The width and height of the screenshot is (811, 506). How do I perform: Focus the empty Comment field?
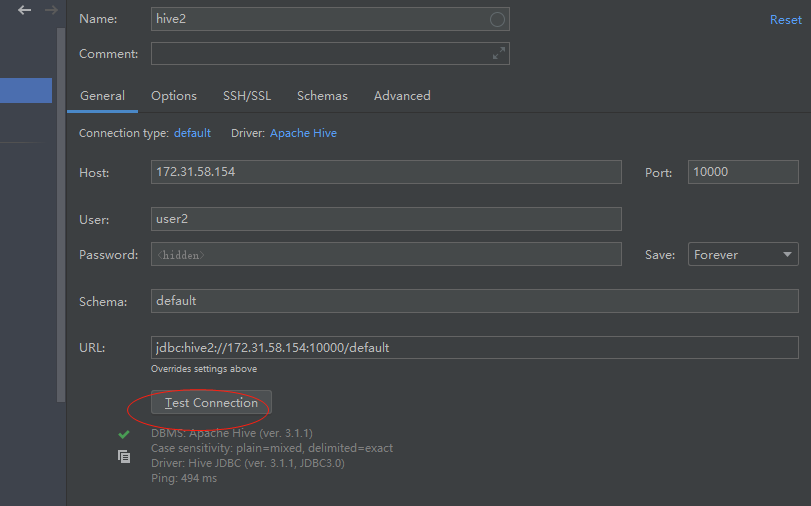[x=330, y=54]
